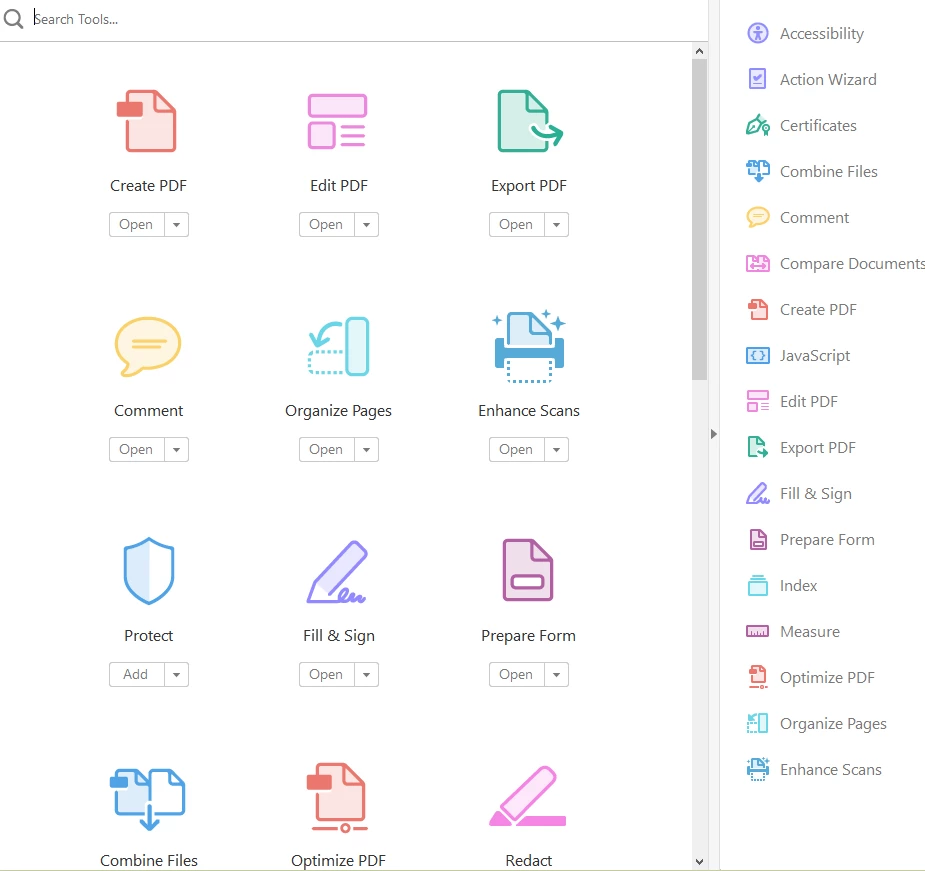Click Open button under Fill & Sign

[x=326, y=674]
